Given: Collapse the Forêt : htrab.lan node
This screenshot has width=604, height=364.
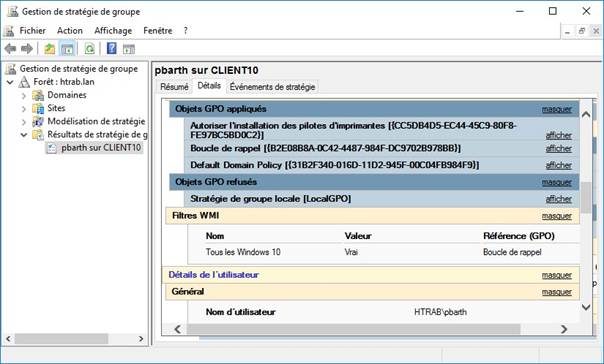Looking at the screenshot, I should pyautogui.click(x=10, y=82).
